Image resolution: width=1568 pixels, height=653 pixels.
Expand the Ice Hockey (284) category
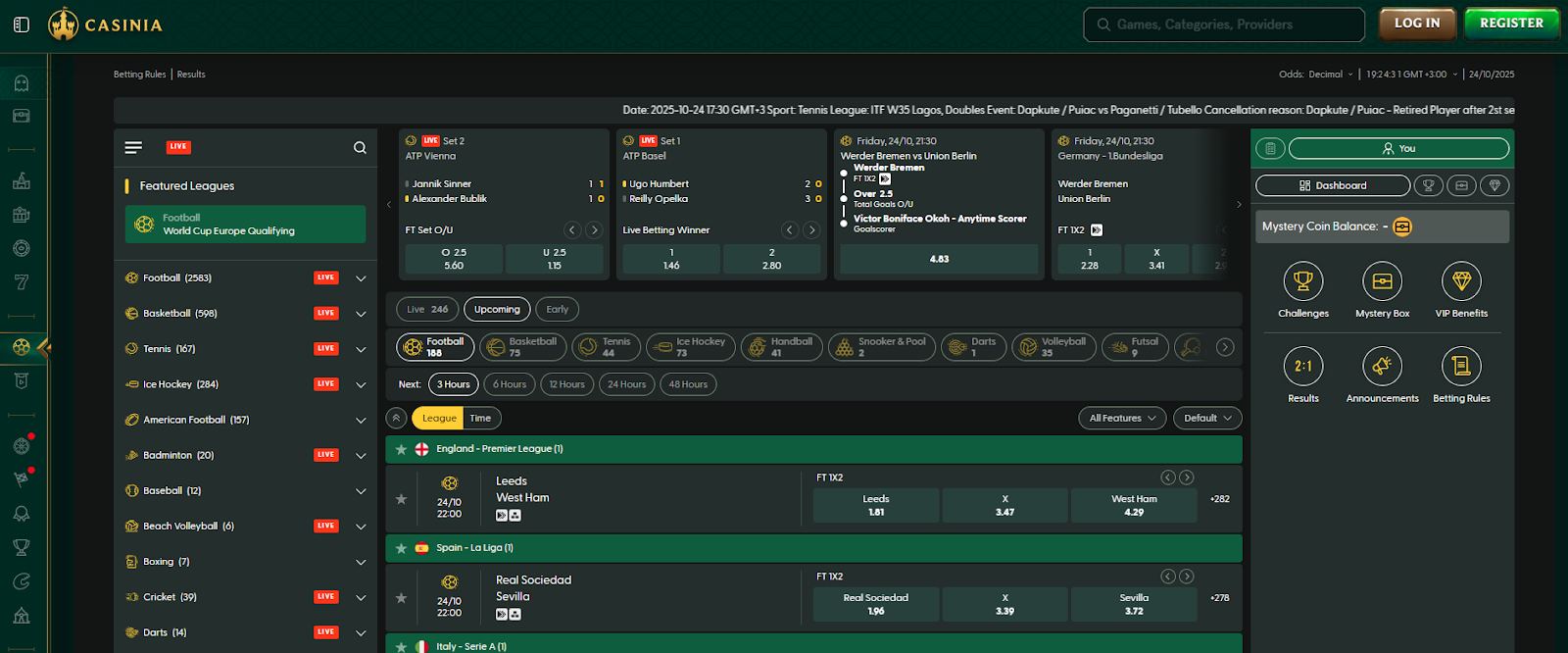361,384
